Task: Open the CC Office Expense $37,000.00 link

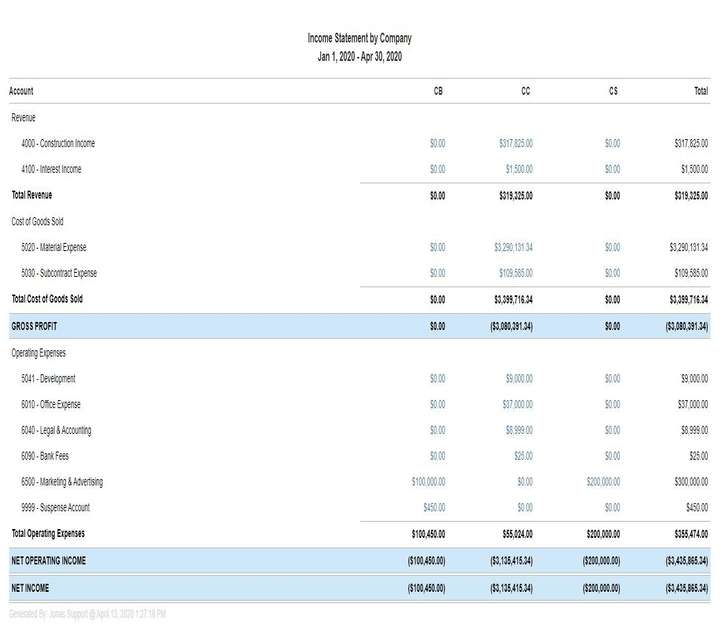Action: coord(517,405)
